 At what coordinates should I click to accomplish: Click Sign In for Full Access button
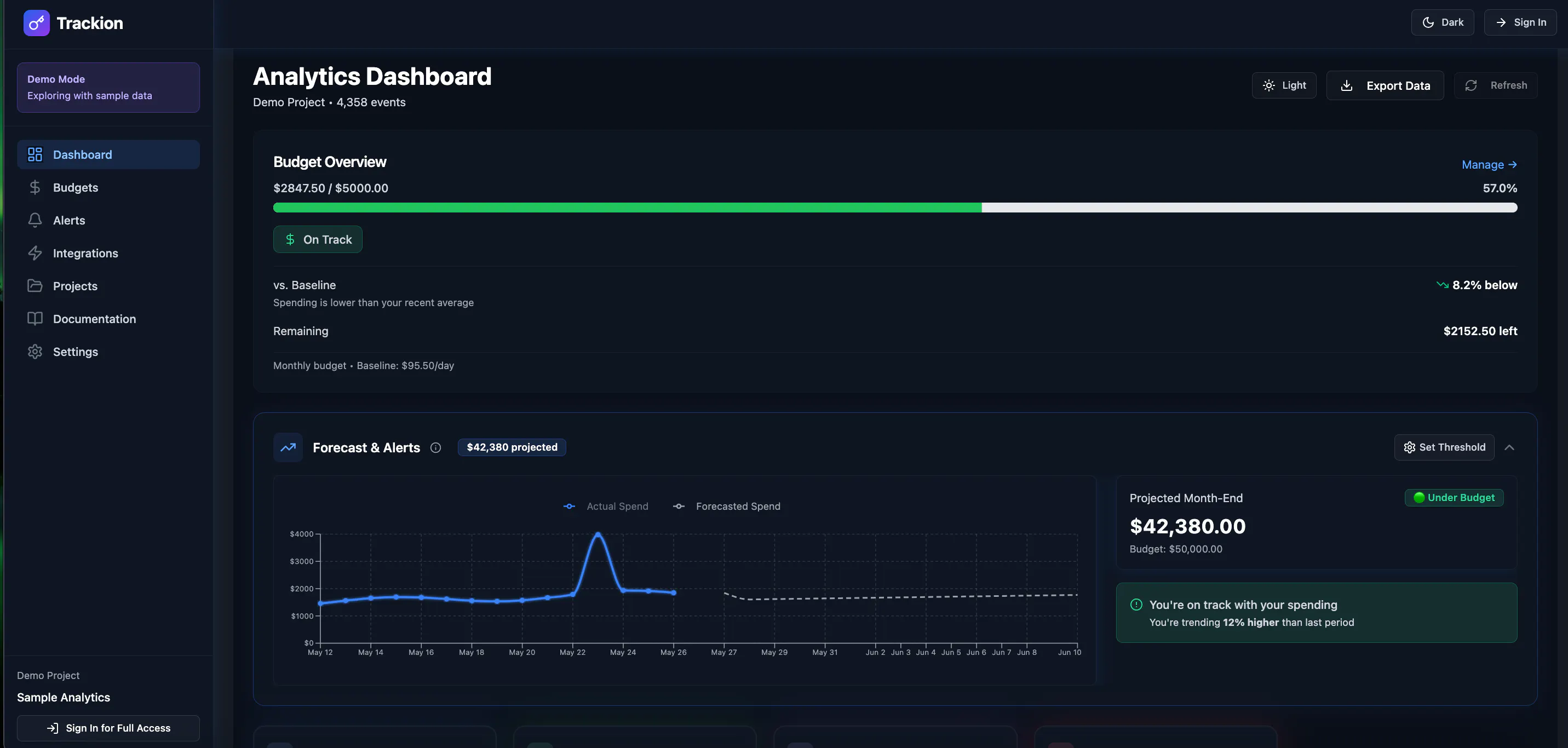click(108, 728)
